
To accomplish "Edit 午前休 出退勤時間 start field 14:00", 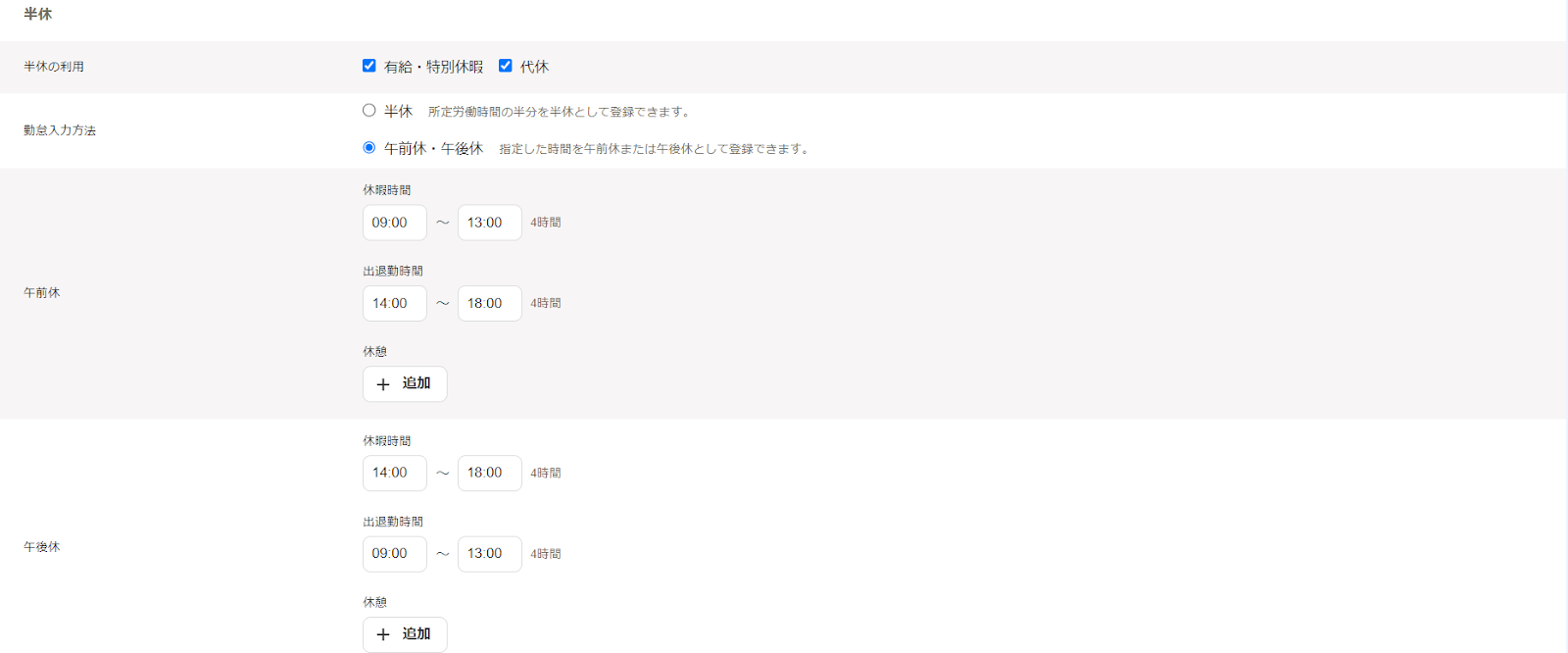I will (x=395, y=303).
